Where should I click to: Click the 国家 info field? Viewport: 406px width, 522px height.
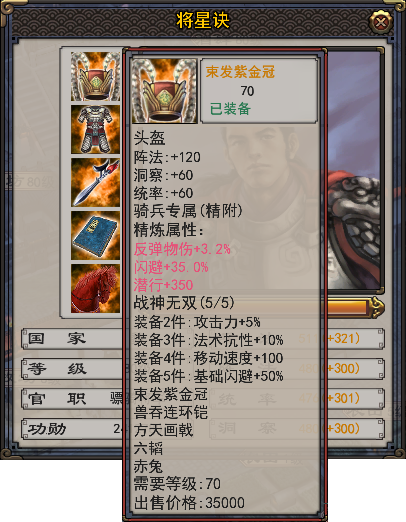(73, 339)
